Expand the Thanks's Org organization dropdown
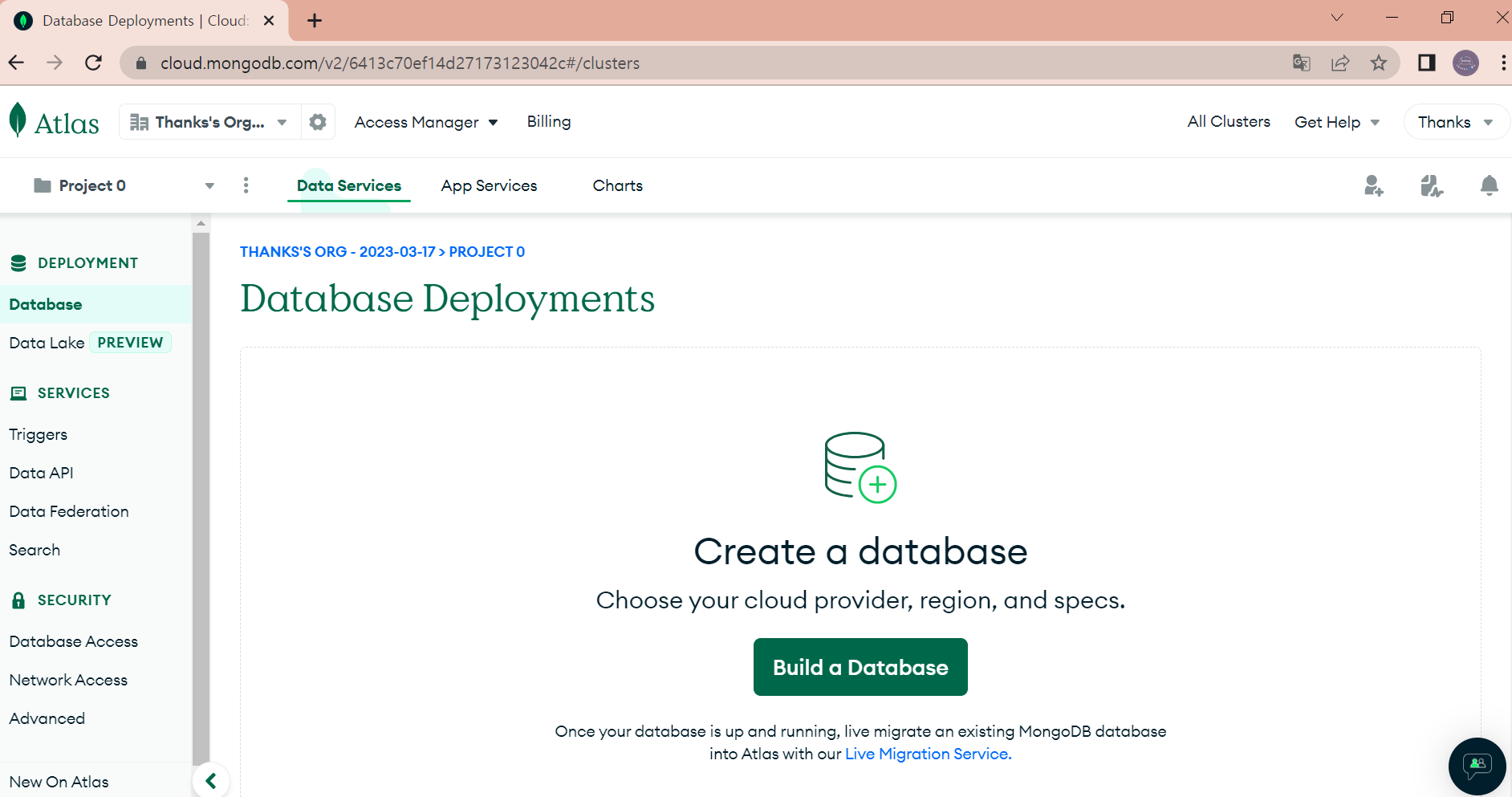This screenshot has width=1512, height=797. 209,122
